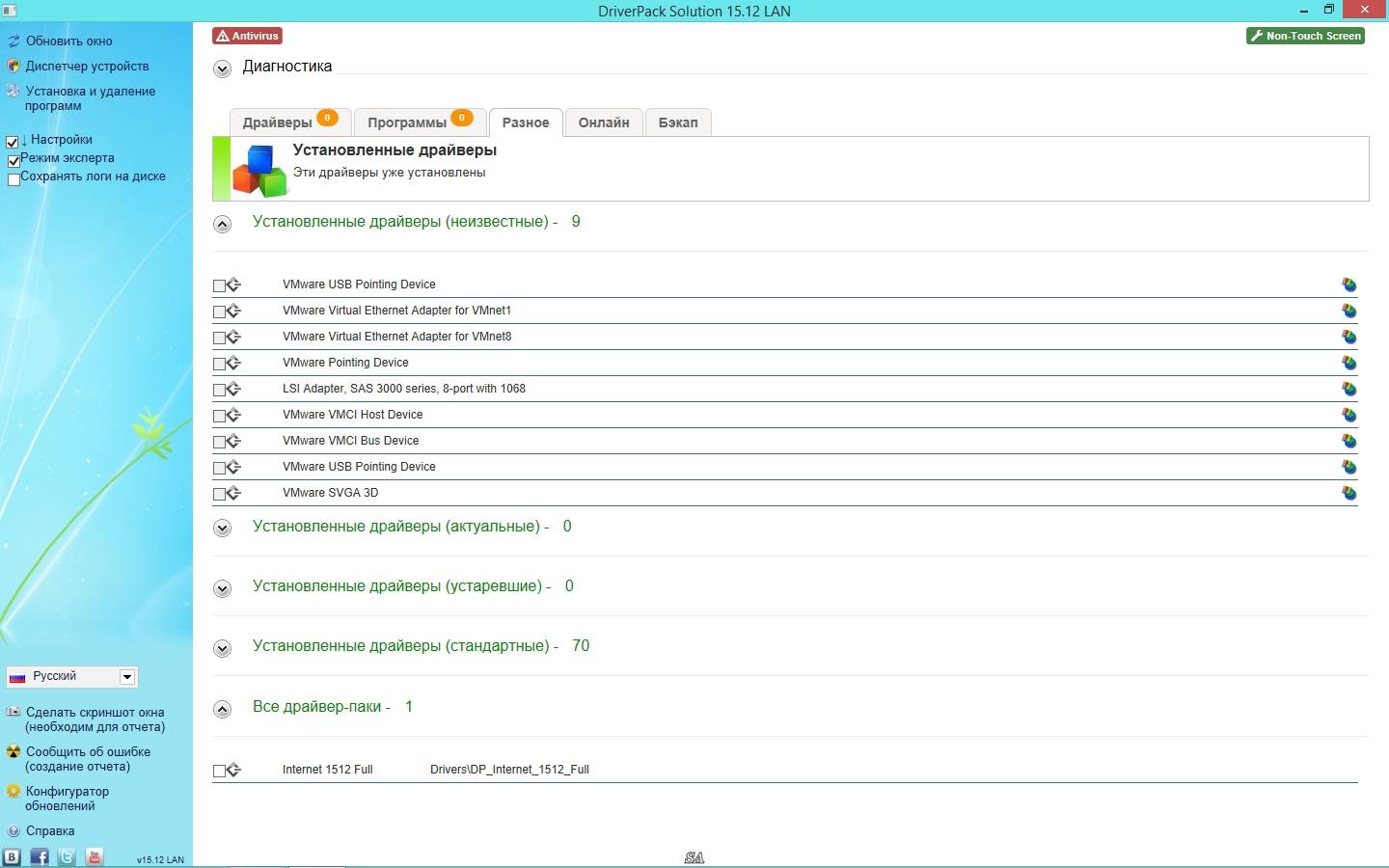The height and width of the screenshot is (868, 1389).
Task: Click the v15.12 LAN version label
Action: [160, 859]
